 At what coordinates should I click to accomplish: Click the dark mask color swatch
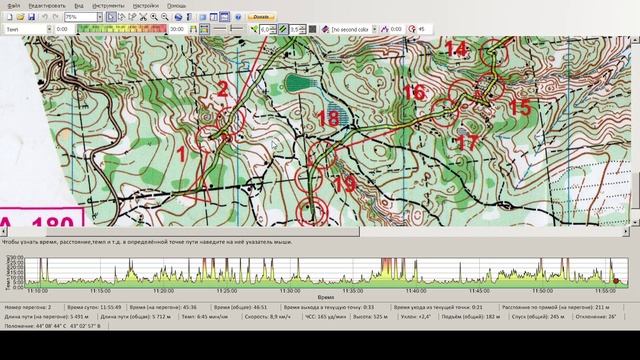coord(313,29)
